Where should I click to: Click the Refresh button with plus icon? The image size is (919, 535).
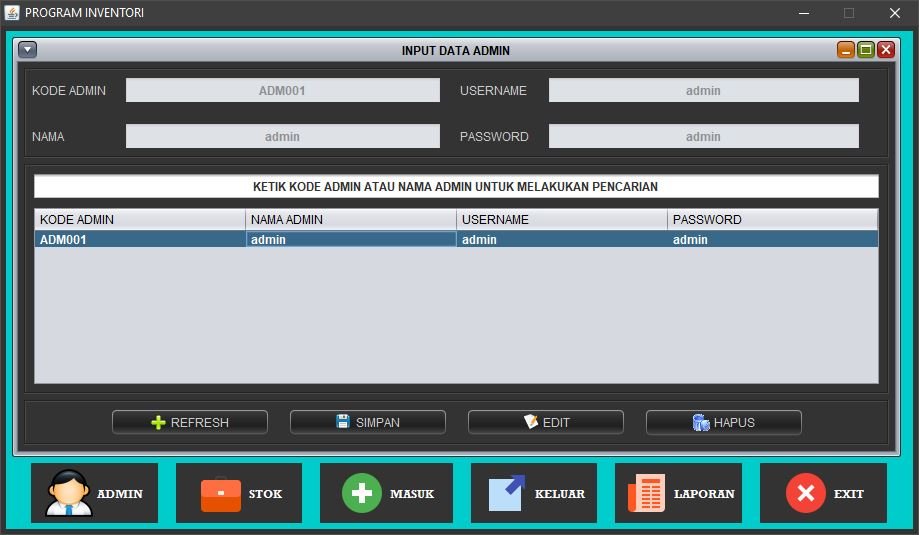[190, 422]
